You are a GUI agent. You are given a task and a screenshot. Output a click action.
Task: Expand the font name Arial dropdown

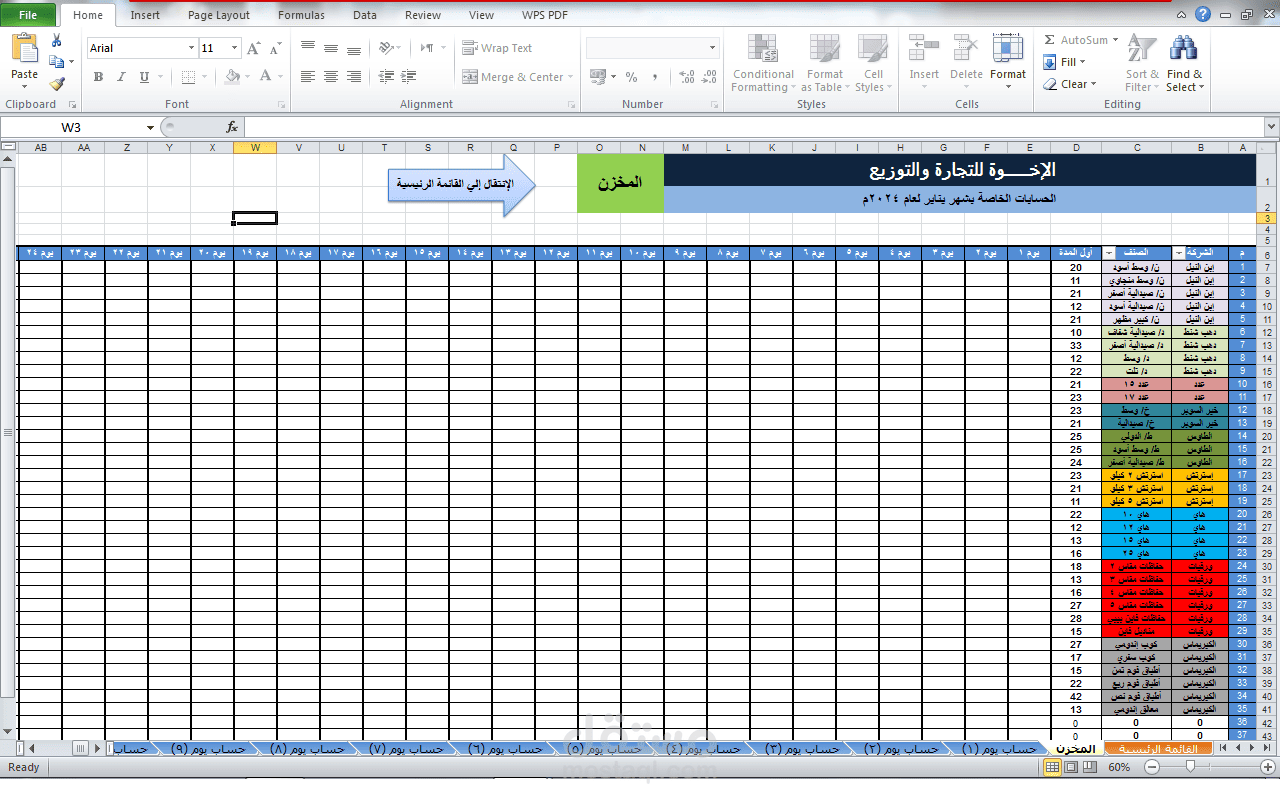191,48
